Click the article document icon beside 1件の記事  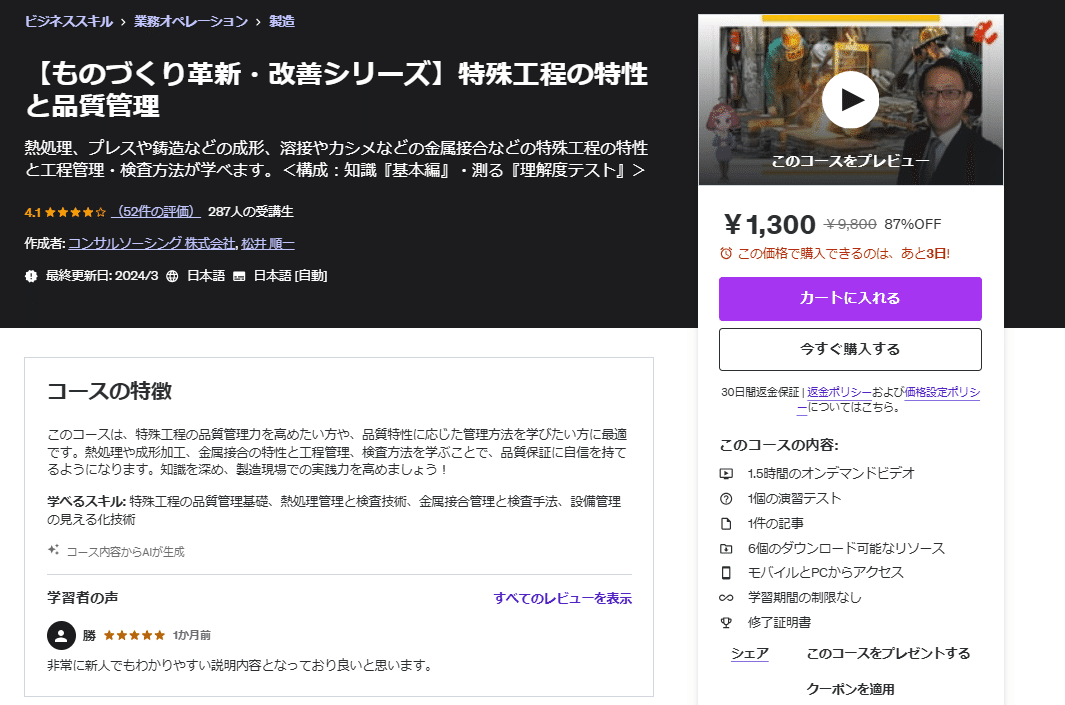click(725, 523)
